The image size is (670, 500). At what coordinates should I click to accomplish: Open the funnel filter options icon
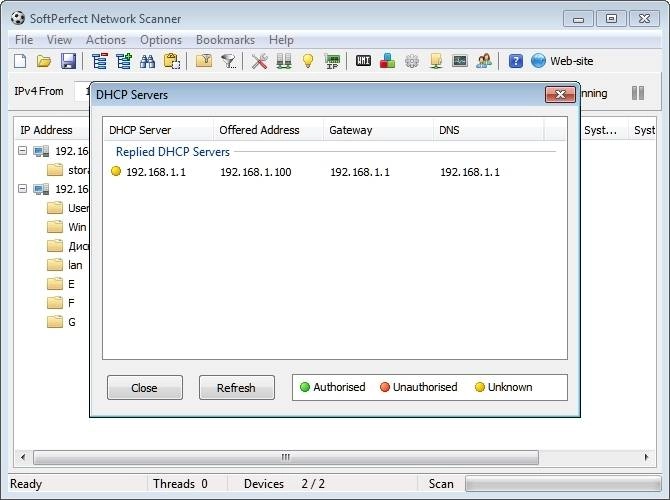point(229,61)
